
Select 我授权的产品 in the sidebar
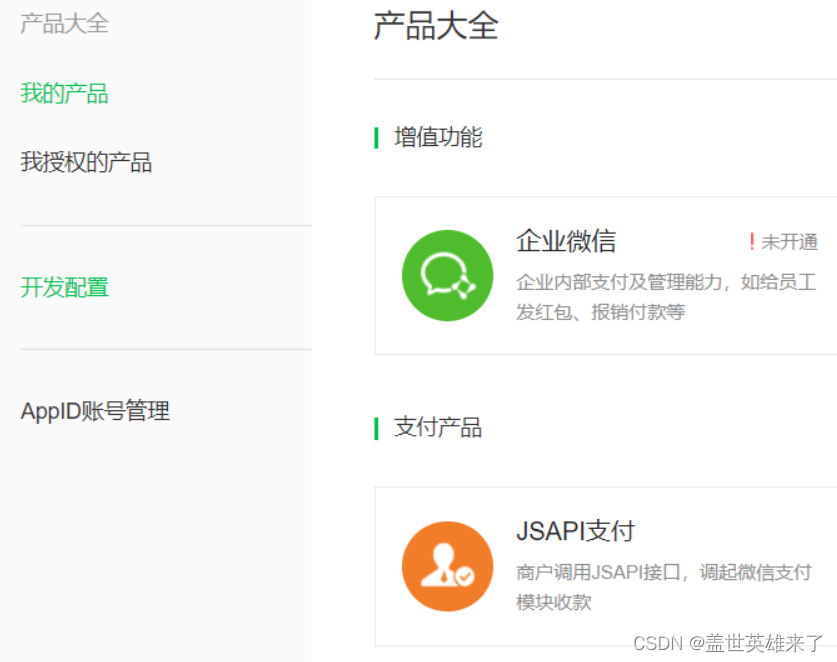point(86,162)
